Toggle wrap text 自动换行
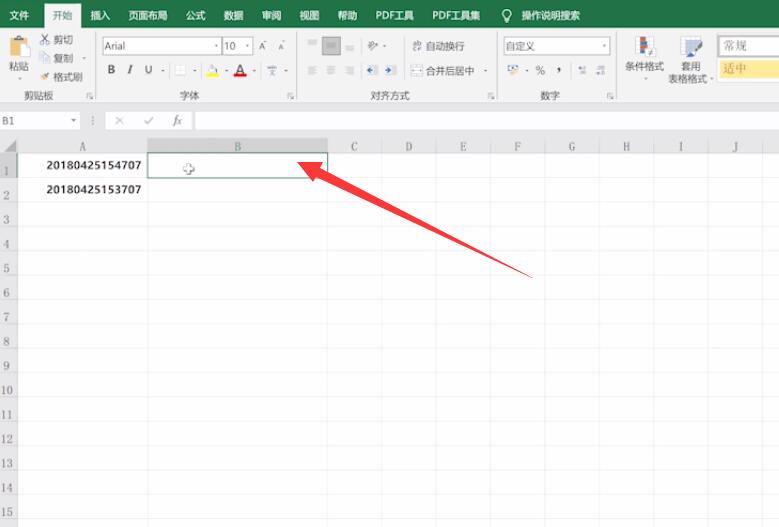The width and height of the screenshot is (779, 527). click(x=438, y=46)
